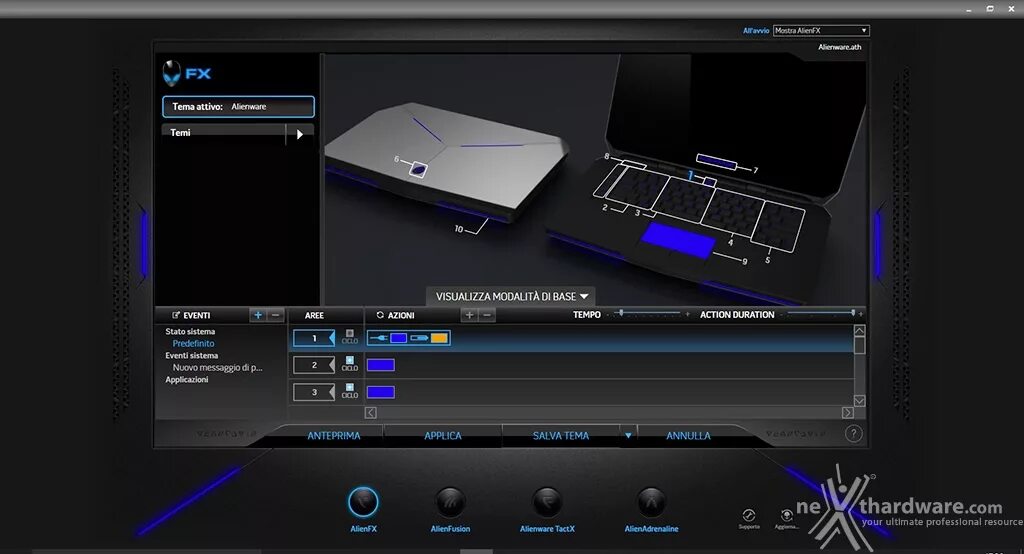Remove action with Azioni minus button
Screen dimensions: 1024x554
coord(487,315)
